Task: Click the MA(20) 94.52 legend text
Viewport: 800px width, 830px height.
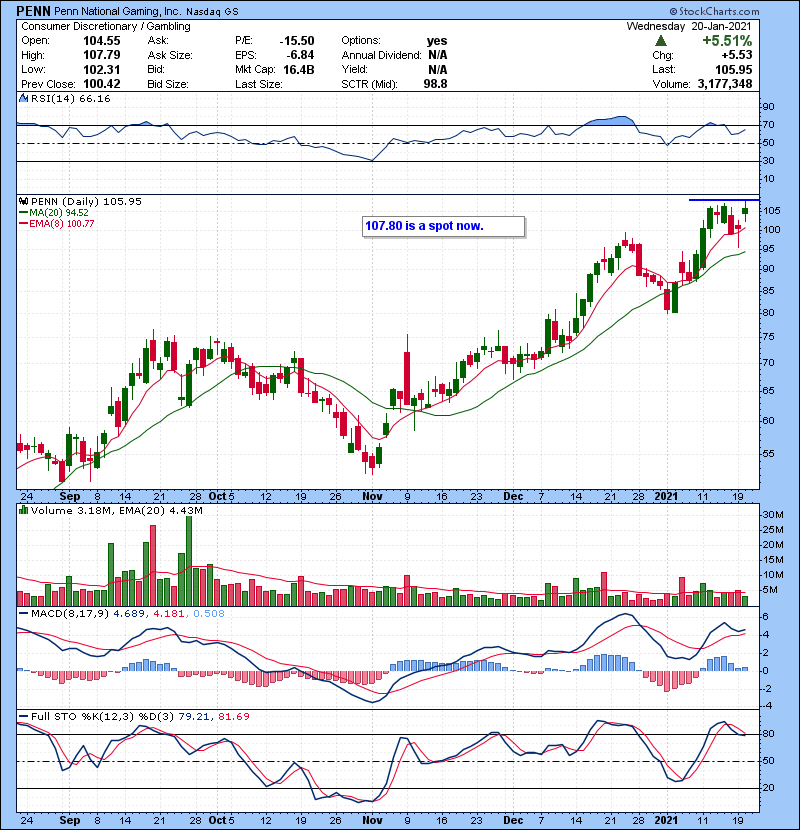Action: point(59,213)
